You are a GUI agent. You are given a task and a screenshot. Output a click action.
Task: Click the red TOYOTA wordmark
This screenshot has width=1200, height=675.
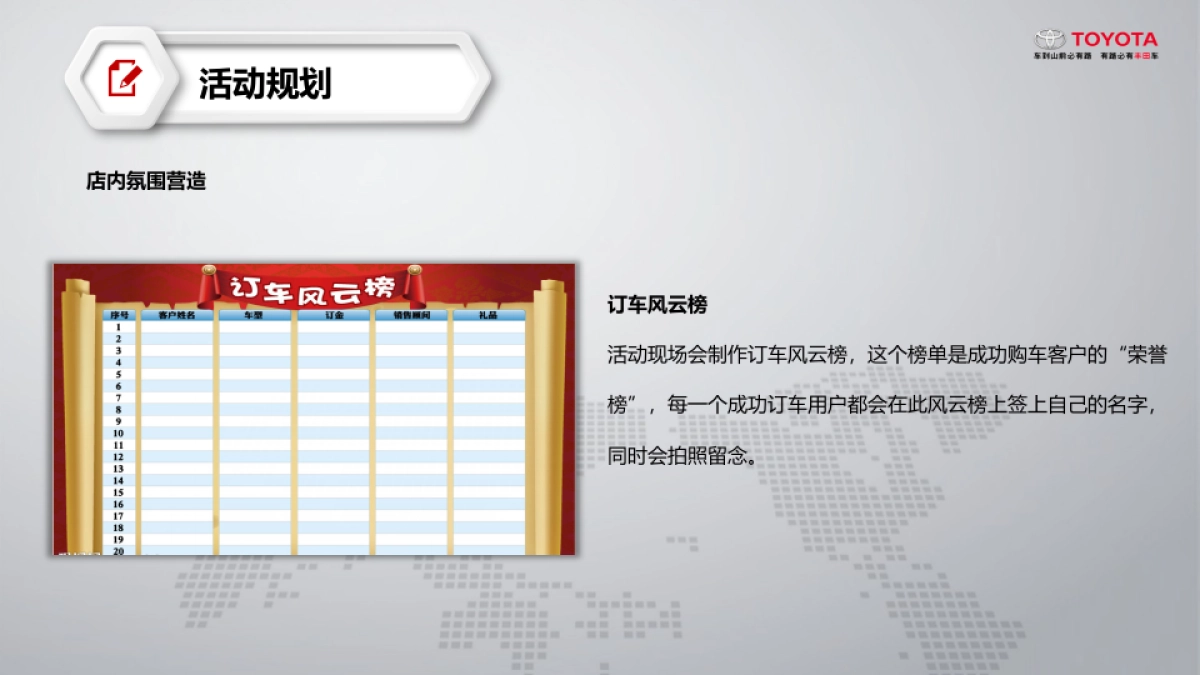(1115, 37)
